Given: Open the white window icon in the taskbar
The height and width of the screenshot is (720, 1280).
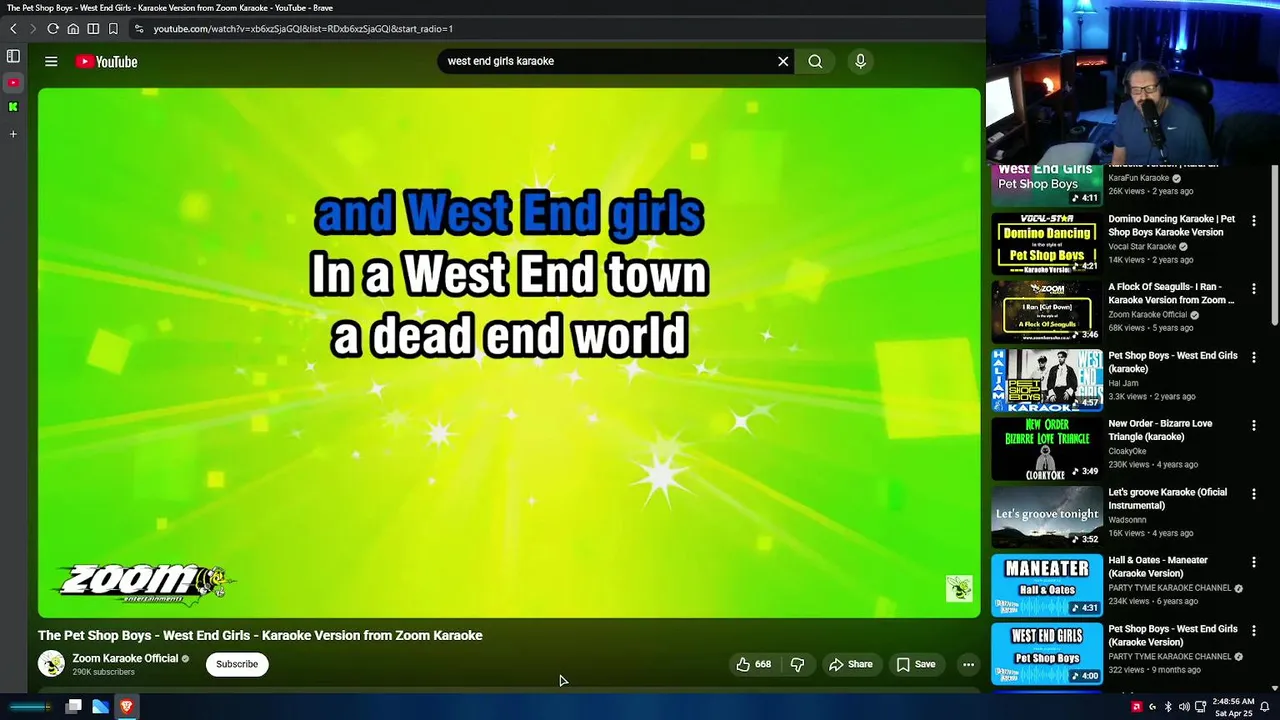Looking at the screenshot, I should point(73,707).
